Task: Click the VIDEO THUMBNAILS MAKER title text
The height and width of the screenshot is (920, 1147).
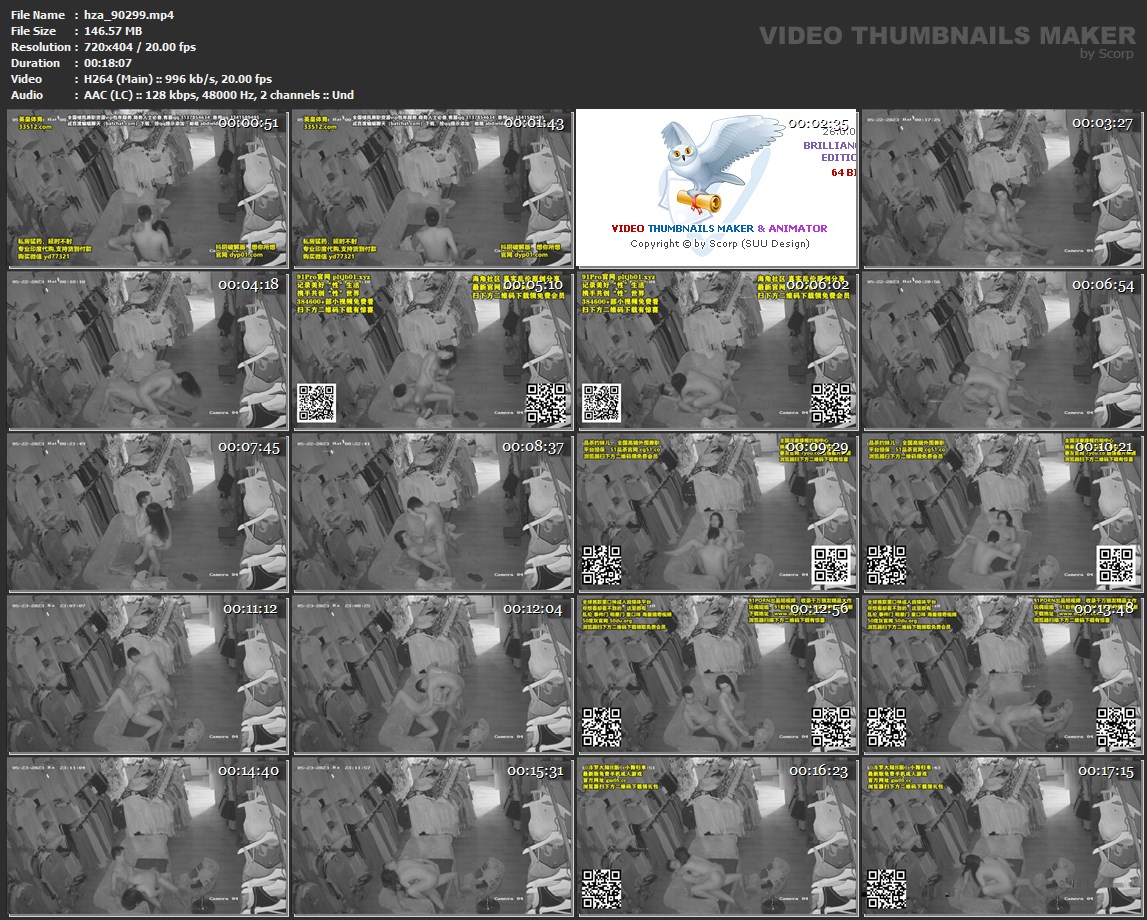Action: [947, 35]
